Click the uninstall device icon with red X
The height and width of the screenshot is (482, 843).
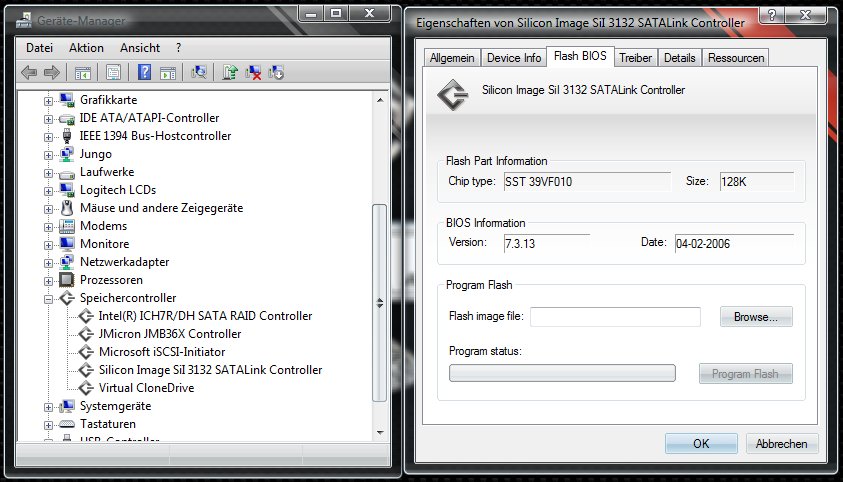[253, 73]
